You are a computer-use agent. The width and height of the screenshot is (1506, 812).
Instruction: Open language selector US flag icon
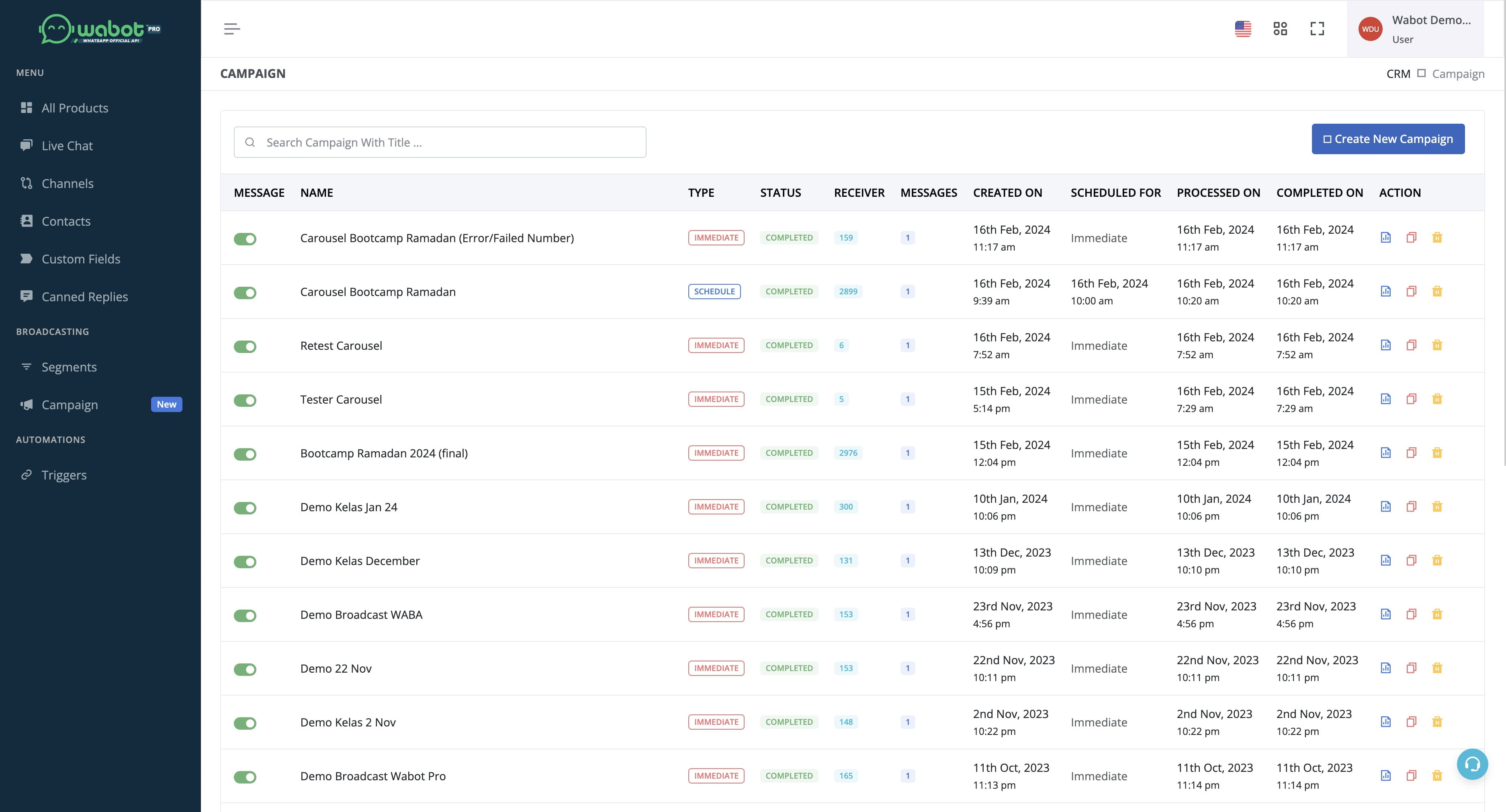1243,29
